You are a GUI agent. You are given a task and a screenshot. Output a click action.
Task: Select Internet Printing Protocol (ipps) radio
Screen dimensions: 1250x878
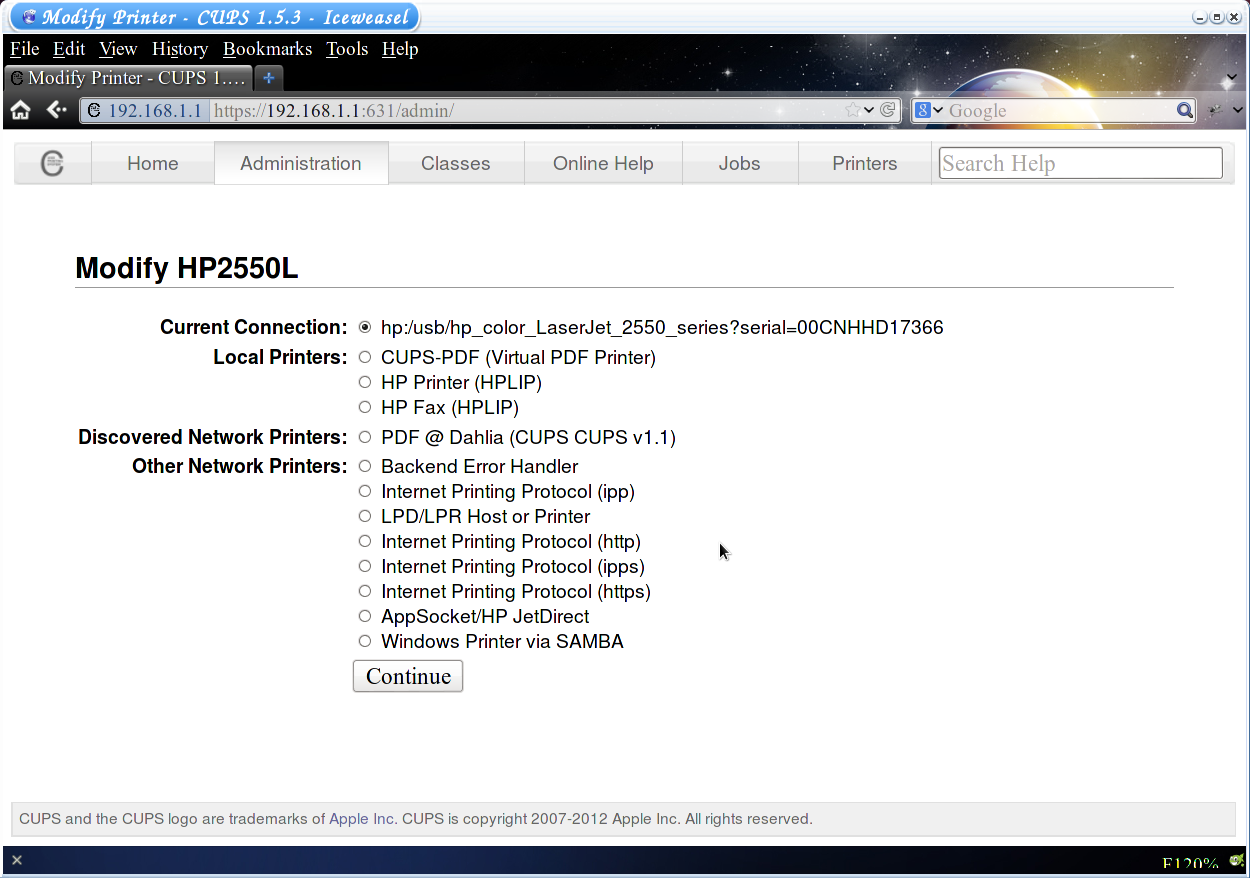(x=365, y=566)
